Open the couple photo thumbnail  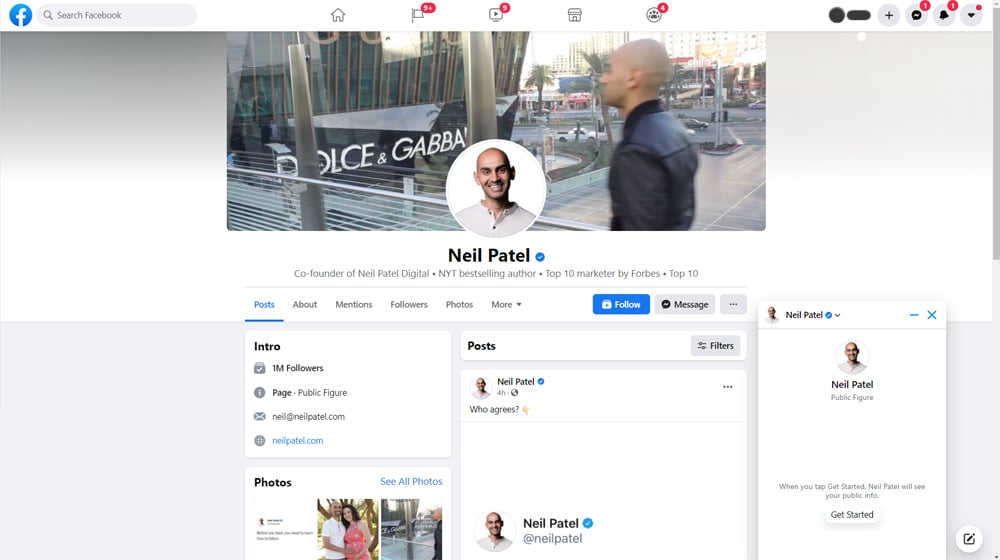pos(348,529)
